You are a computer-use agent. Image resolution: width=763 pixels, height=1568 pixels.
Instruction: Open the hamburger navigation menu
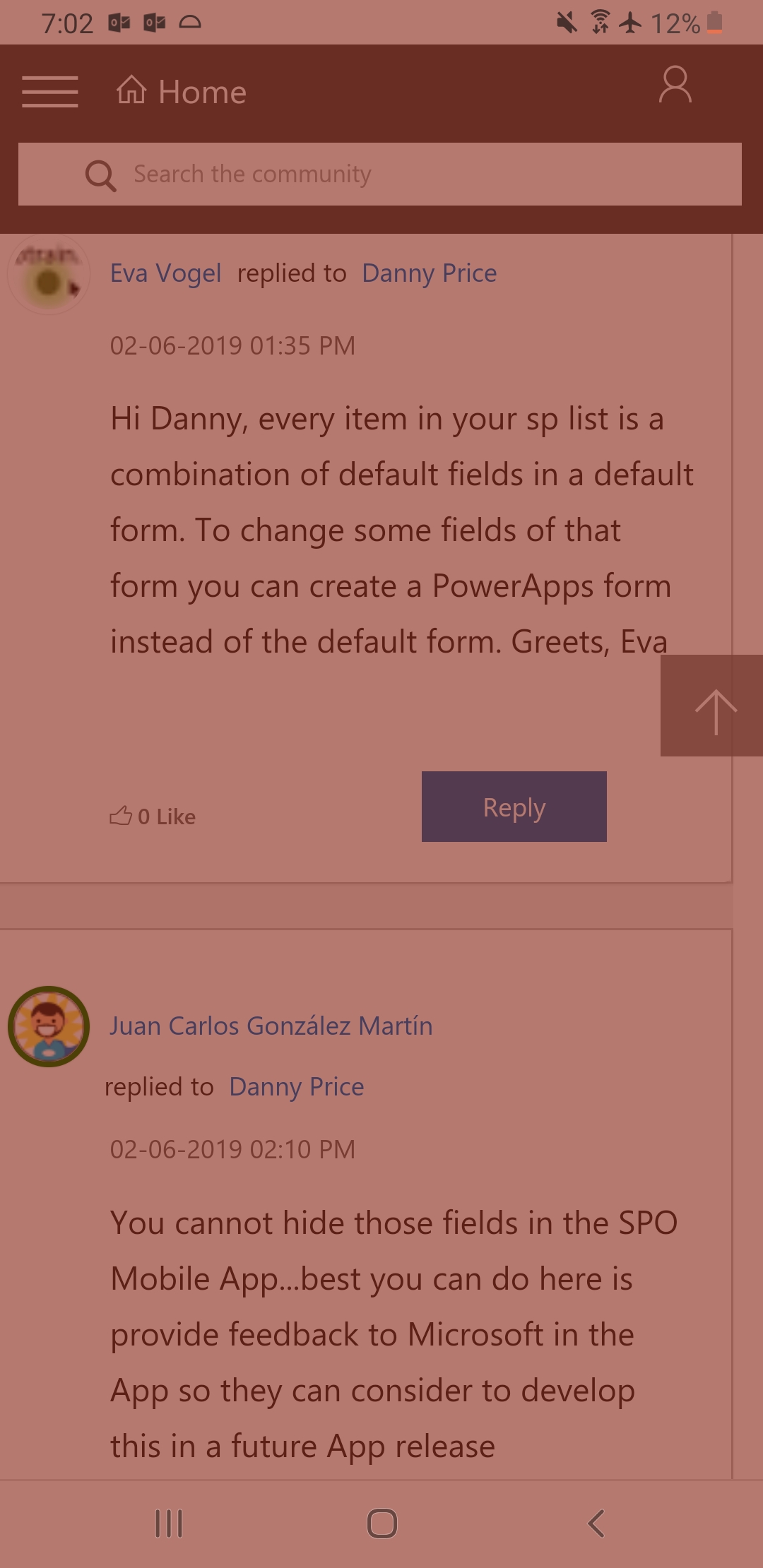tap(49, 92)
